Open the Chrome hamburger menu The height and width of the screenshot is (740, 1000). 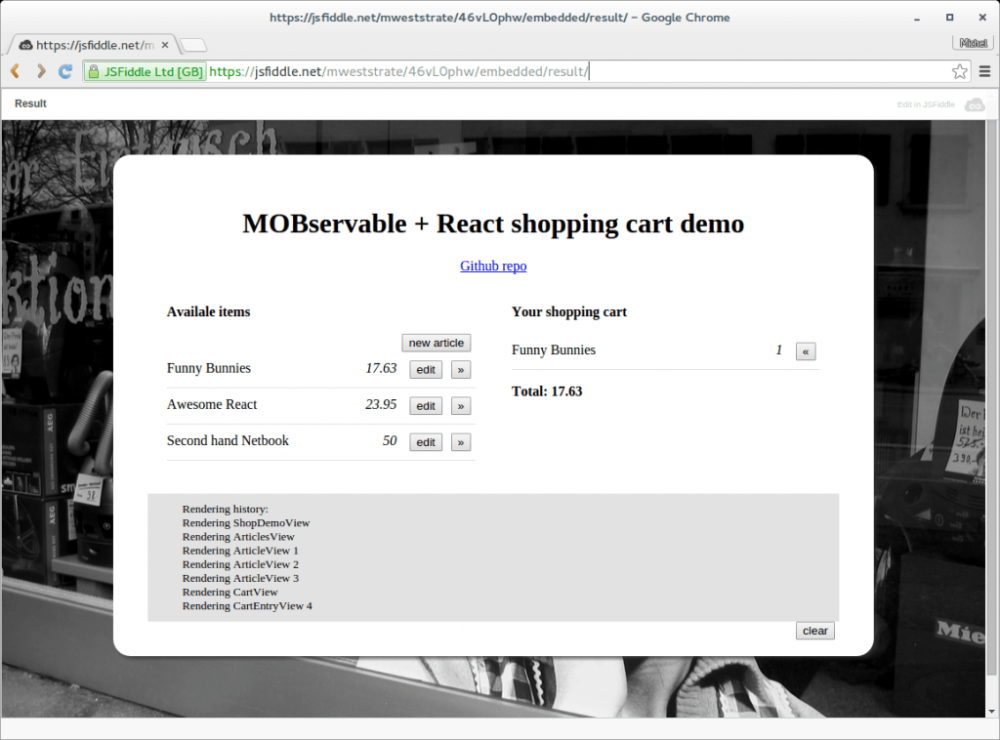tap(985, 71)
